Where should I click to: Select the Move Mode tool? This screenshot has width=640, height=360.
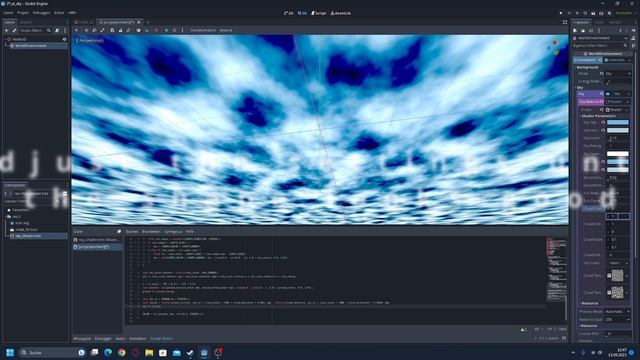click(x=86, y=30)
